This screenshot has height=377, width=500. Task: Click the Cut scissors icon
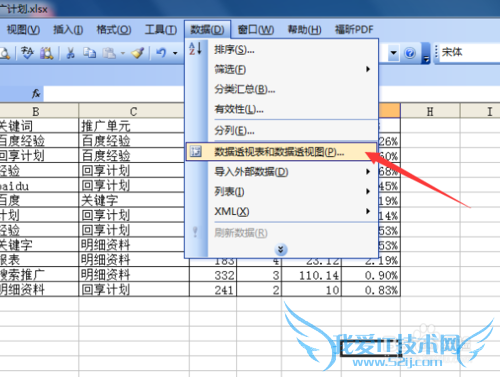click(70, 53)
